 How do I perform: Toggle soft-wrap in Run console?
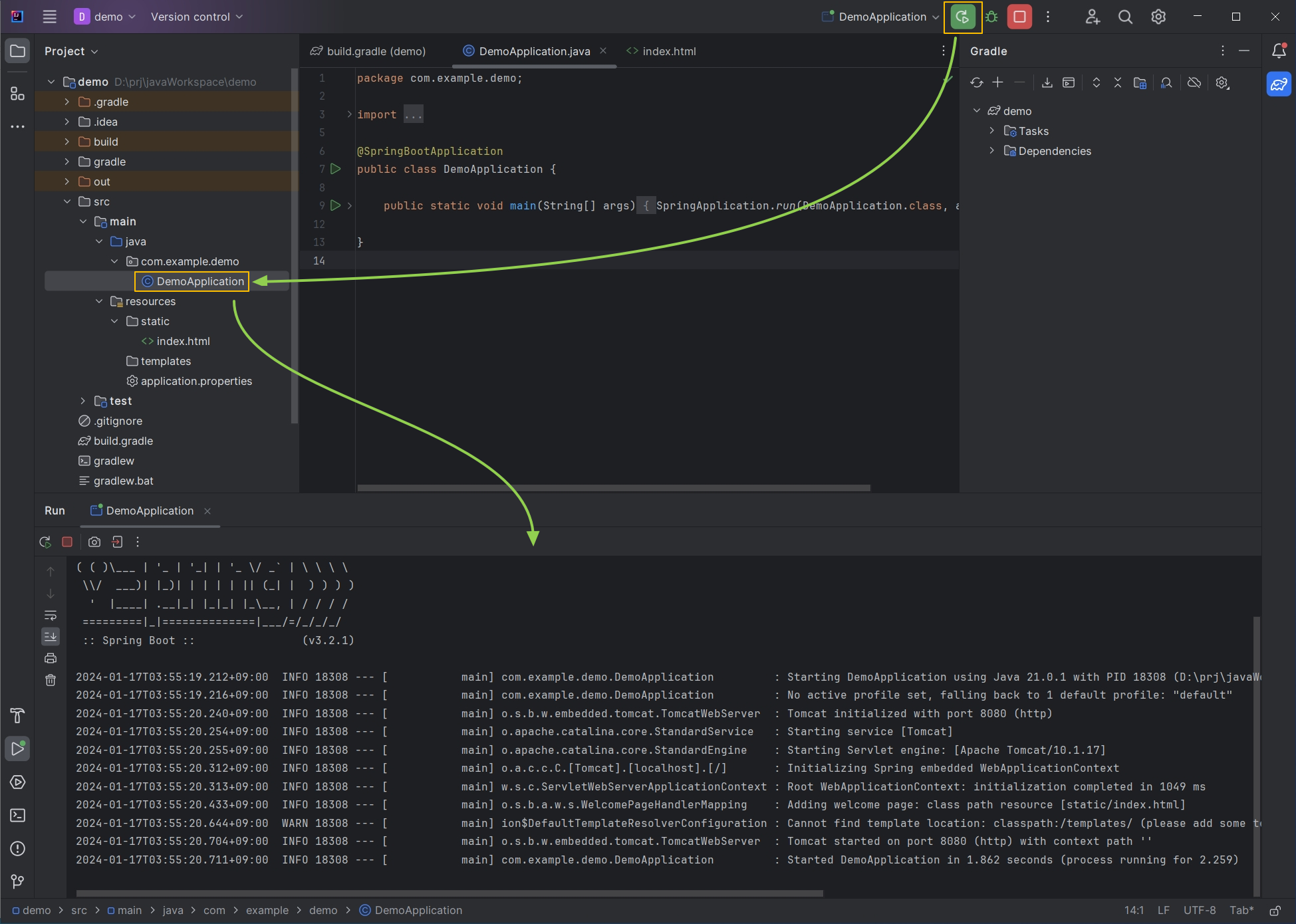click(51, 615)
